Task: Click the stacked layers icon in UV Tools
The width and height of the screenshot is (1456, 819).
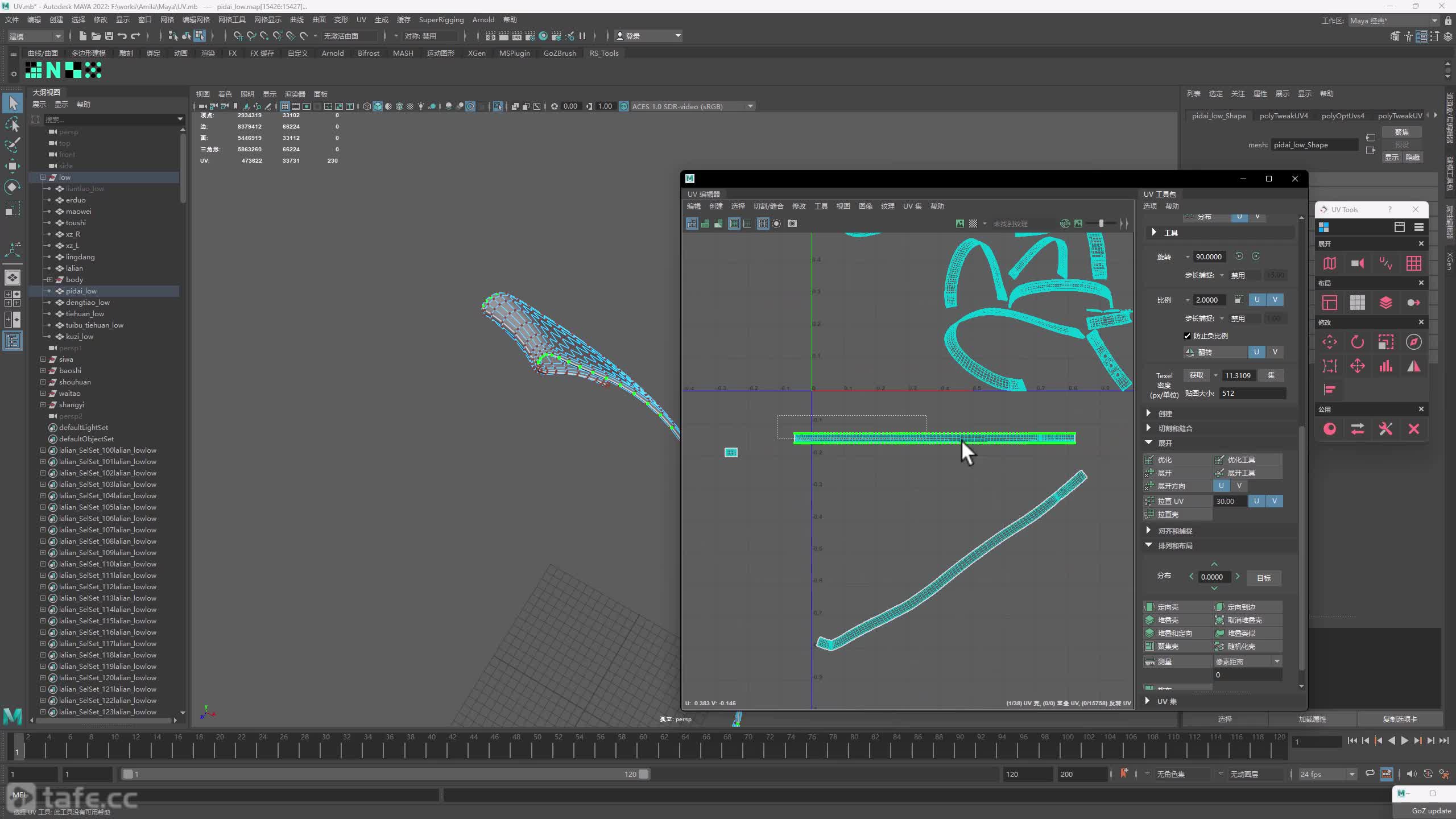Action: (x=1385, y=303)
